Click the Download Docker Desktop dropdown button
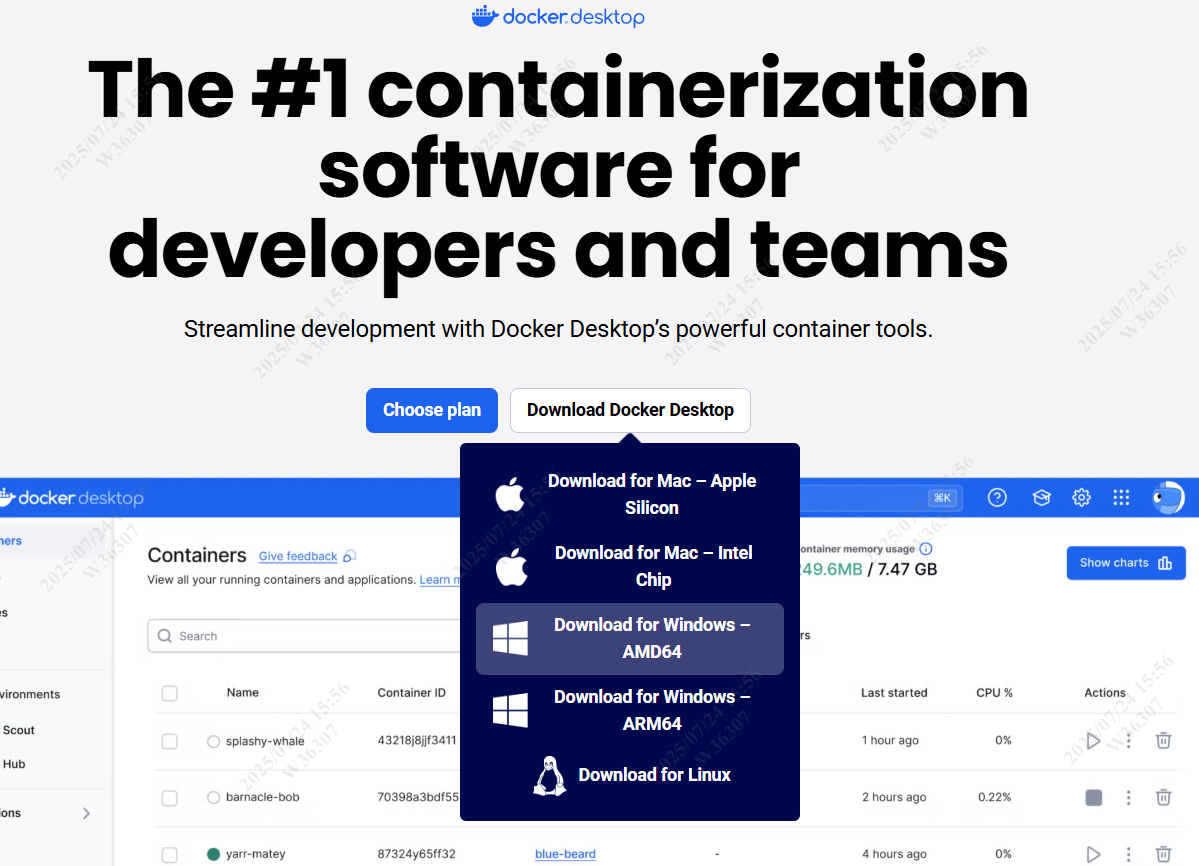The image size is (1199, 866). tap(630, 410)
